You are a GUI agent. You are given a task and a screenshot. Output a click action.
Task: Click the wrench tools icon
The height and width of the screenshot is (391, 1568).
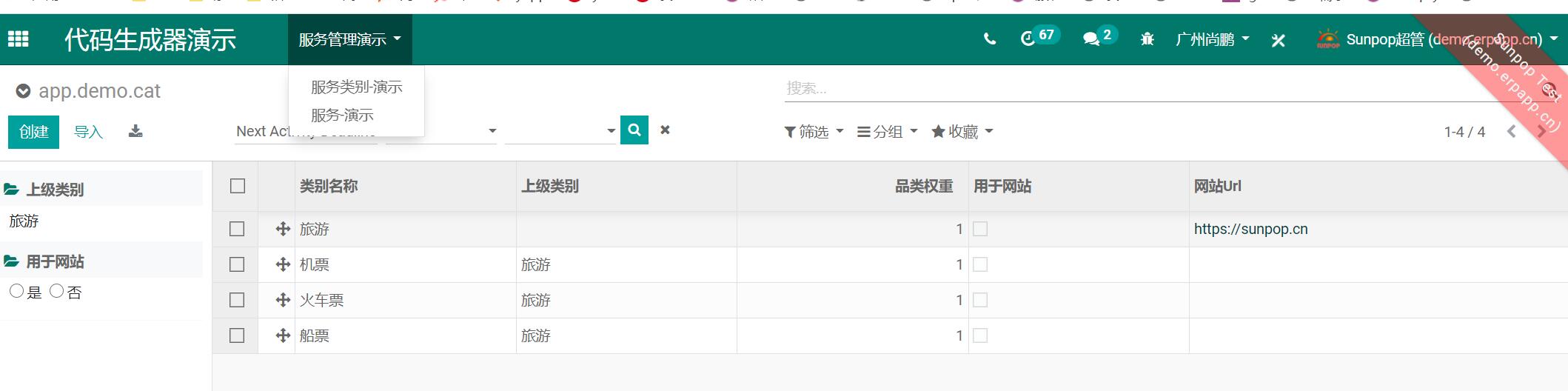[x=1278, y=40]
